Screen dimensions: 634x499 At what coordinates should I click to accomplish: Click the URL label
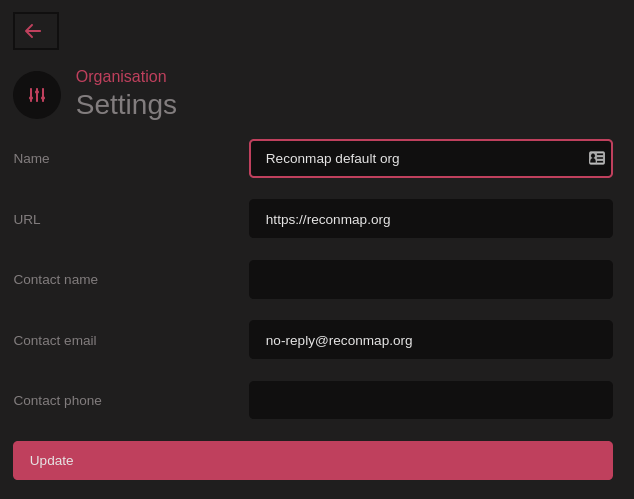[x=27, y=220]
